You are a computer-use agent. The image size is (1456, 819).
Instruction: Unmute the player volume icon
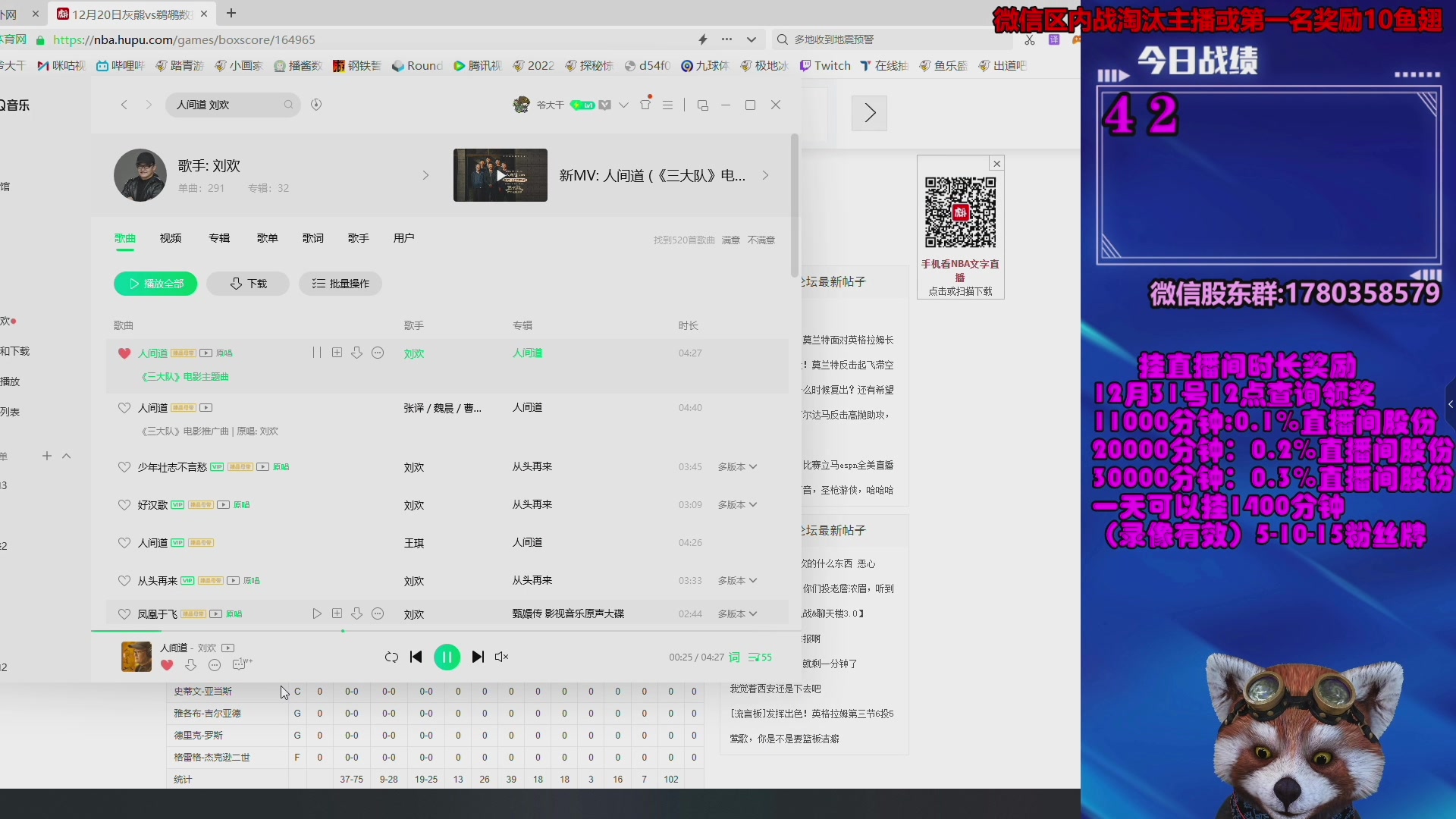click(501, 657)
